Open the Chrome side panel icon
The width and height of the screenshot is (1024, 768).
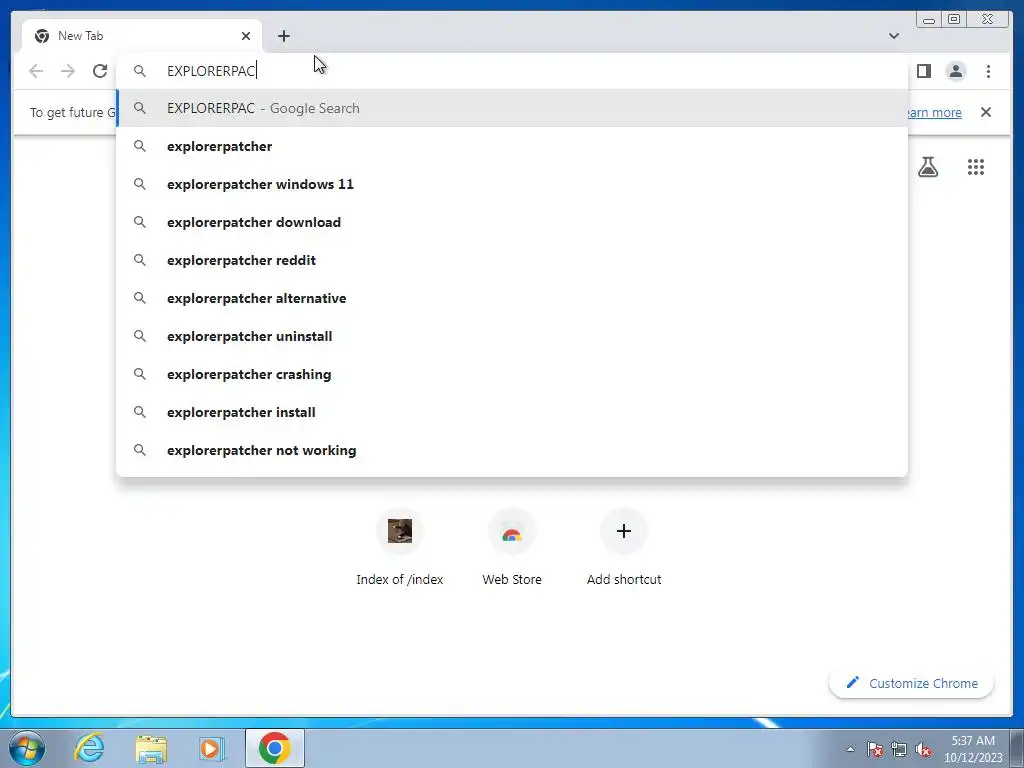tap(923, 71)
